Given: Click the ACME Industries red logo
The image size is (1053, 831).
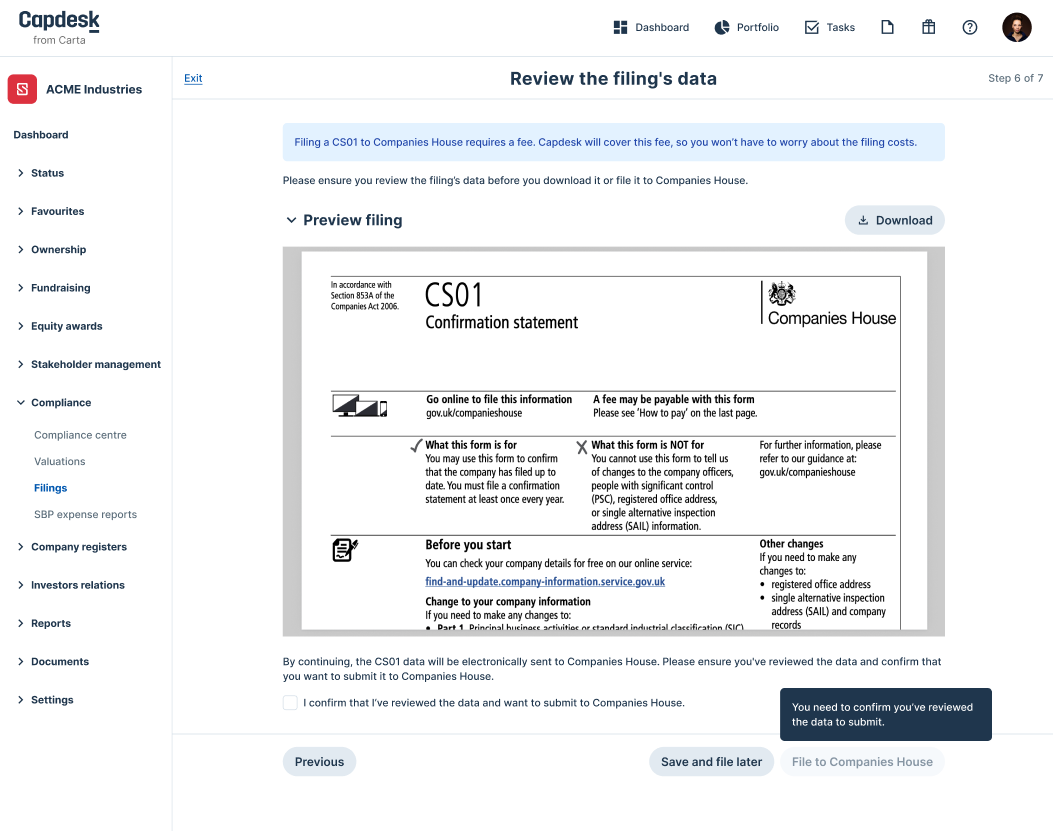Looking at the screenshot, I should click(23, 89).
